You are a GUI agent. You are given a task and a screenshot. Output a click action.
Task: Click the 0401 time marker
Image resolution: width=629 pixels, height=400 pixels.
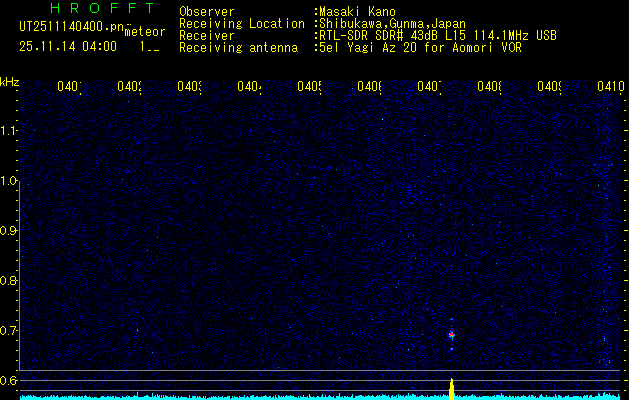click(x=69, y=86)
